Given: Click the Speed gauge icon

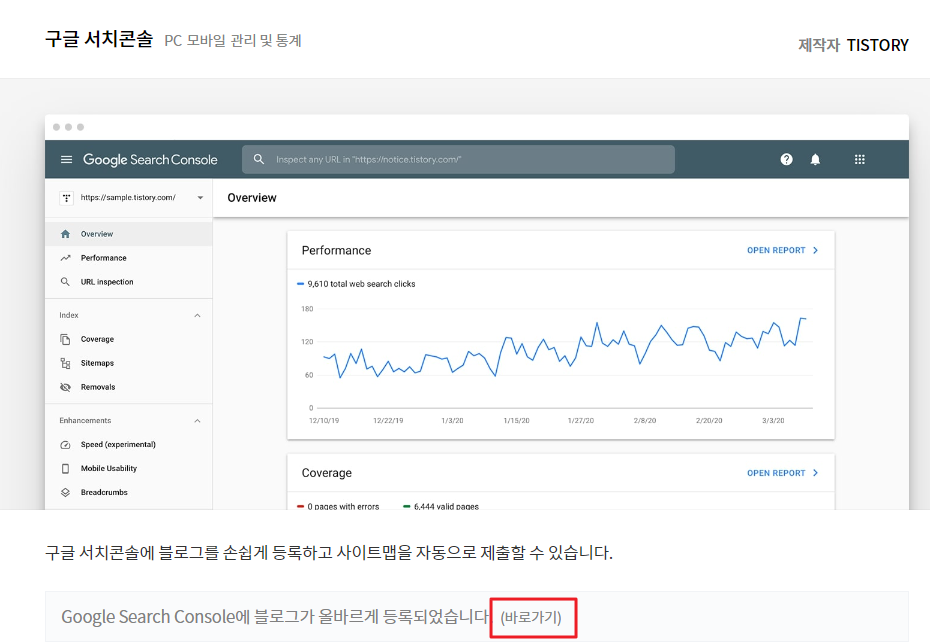Looking at the screenshot, I should (65, 444).
